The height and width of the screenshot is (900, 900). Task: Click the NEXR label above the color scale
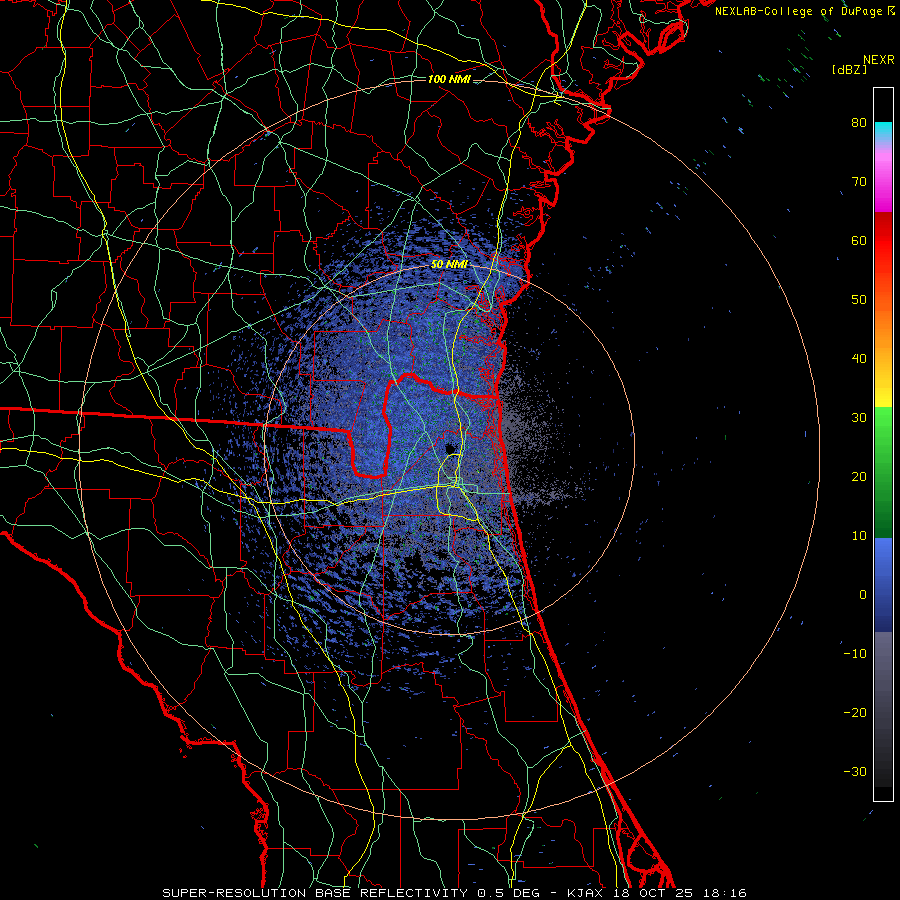(x=878, y=60)
